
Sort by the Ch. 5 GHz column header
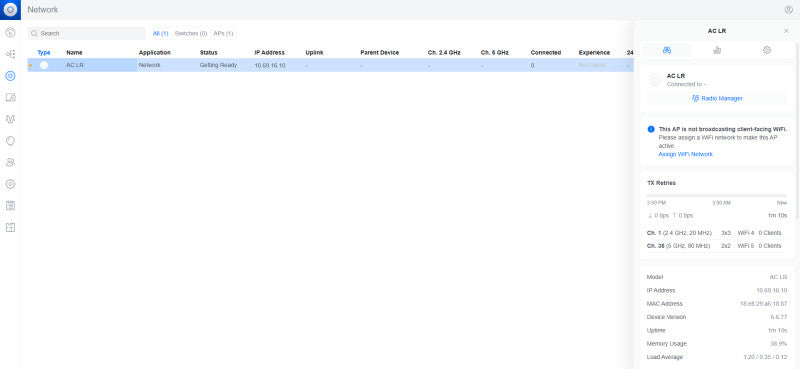coord(494,53)
